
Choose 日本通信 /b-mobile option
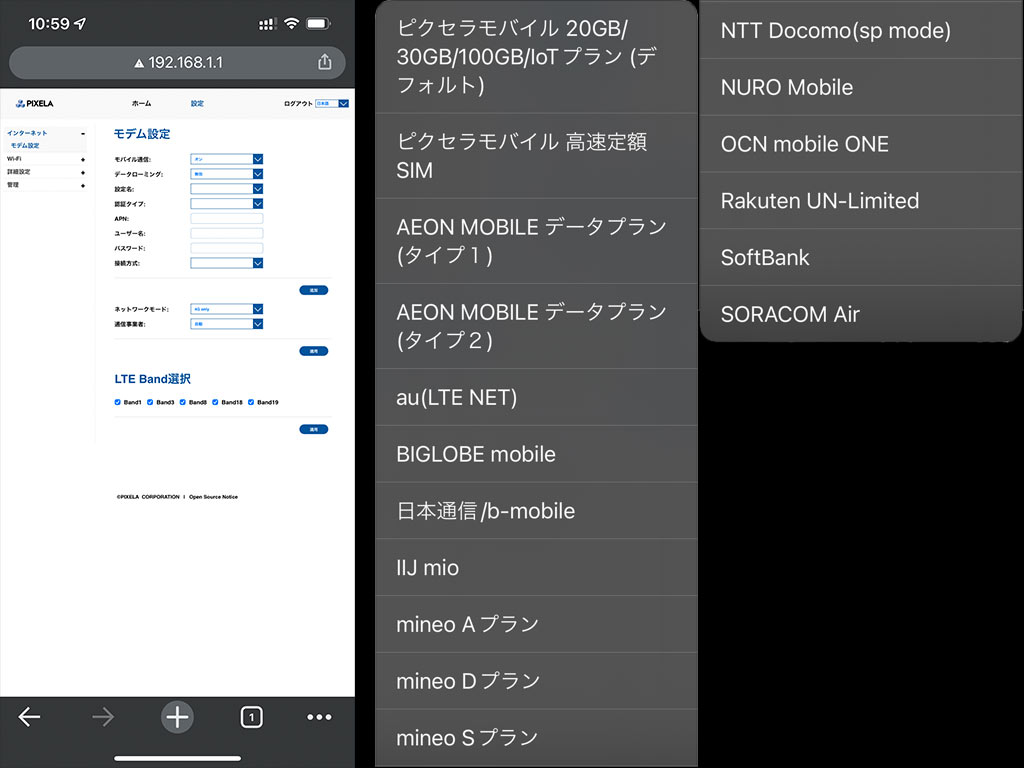coord(536,511)
